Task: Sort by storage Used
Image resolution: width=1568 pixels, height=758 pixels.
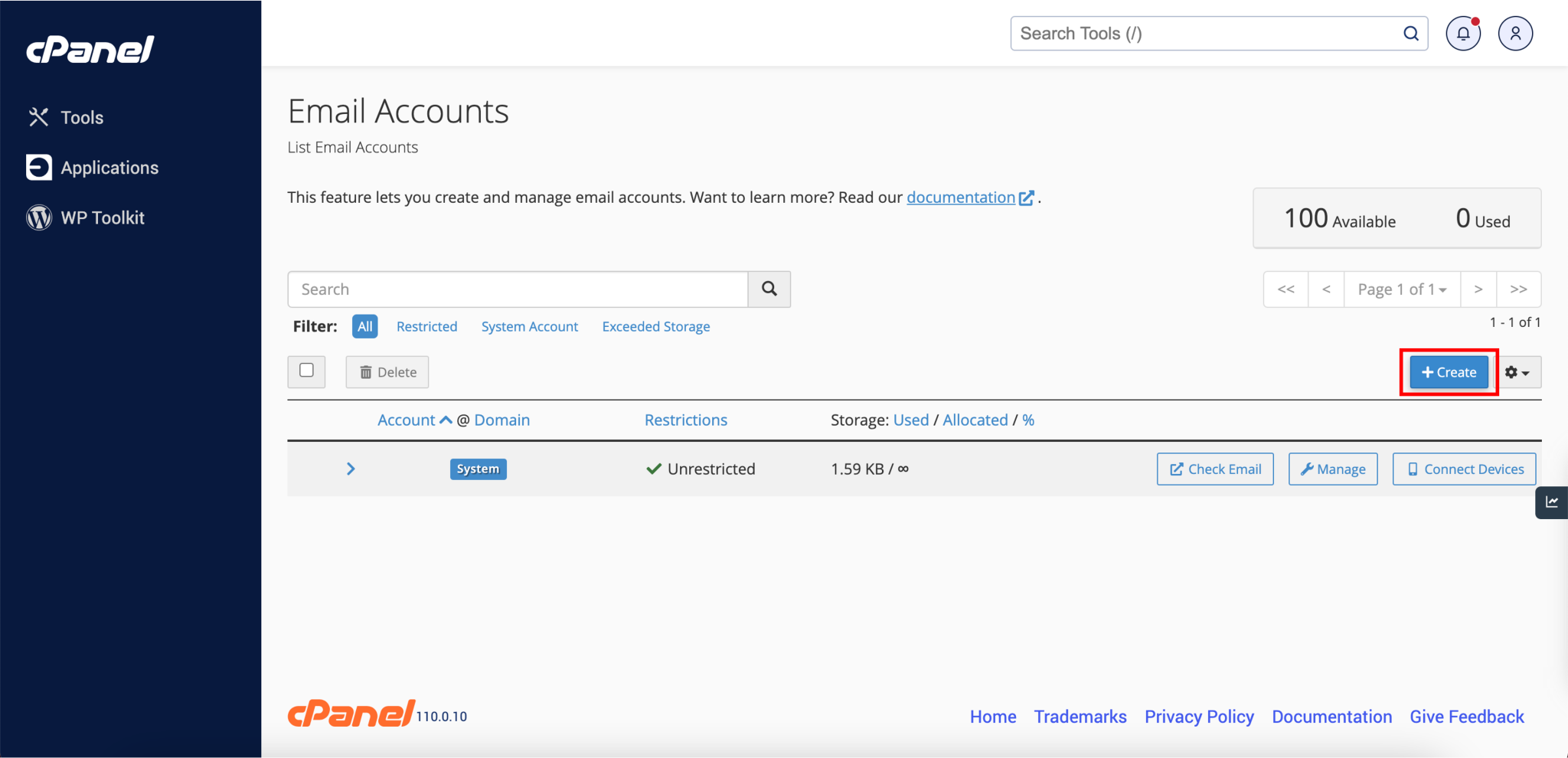Action: click(x=911, y=420)
